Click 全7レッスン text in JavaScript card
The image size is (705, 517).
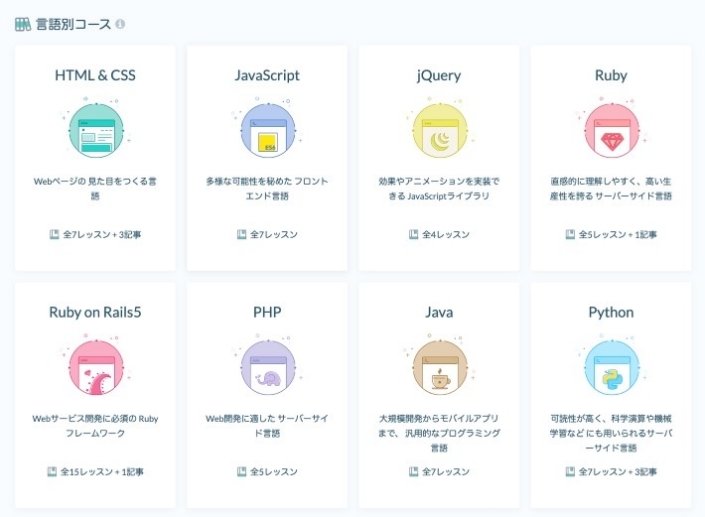pyautogui.click(x=274, y=234)
